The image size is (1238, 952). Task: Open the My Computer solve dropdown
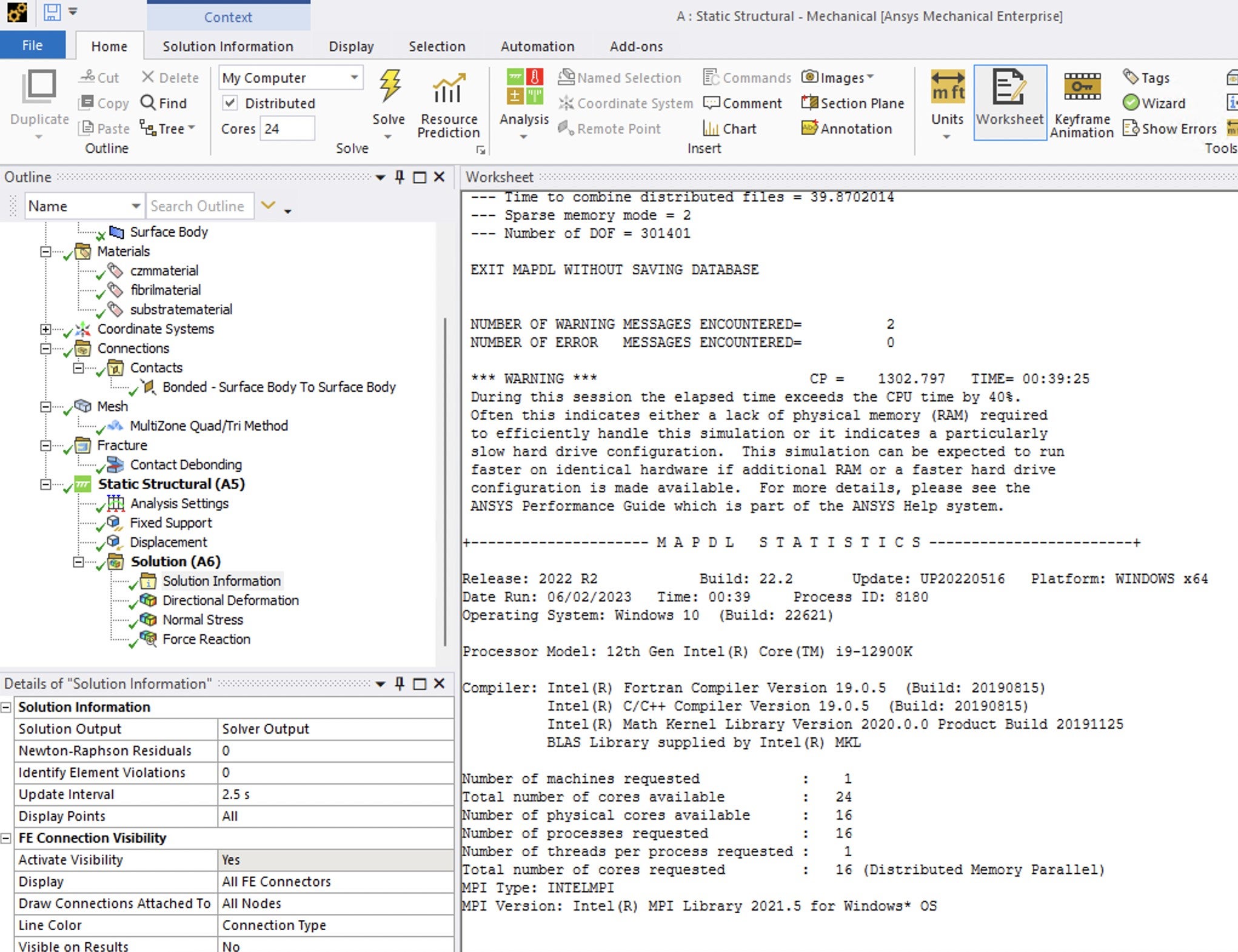[x=354, y=78]
